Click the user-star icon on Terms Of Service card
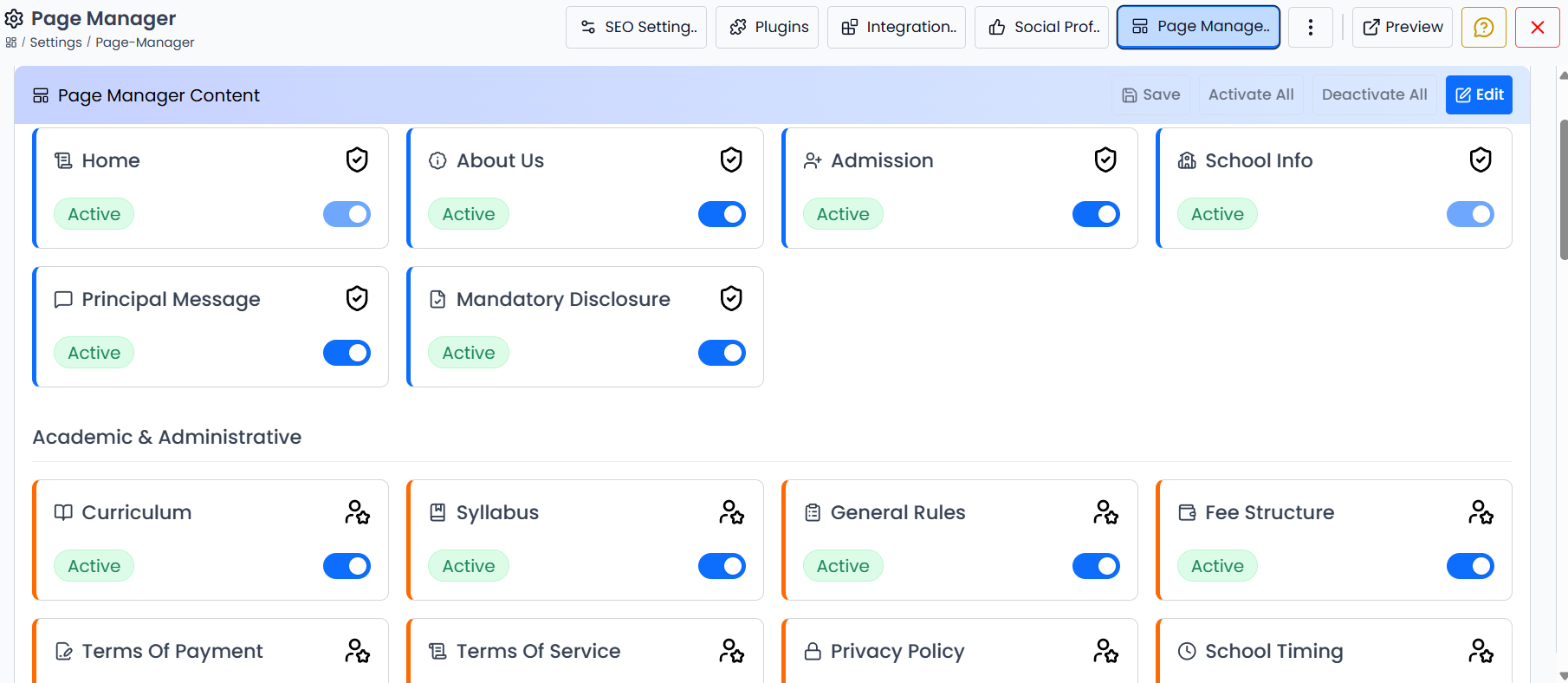Screen dimensions: 1568x683 [x=731, y=651]
